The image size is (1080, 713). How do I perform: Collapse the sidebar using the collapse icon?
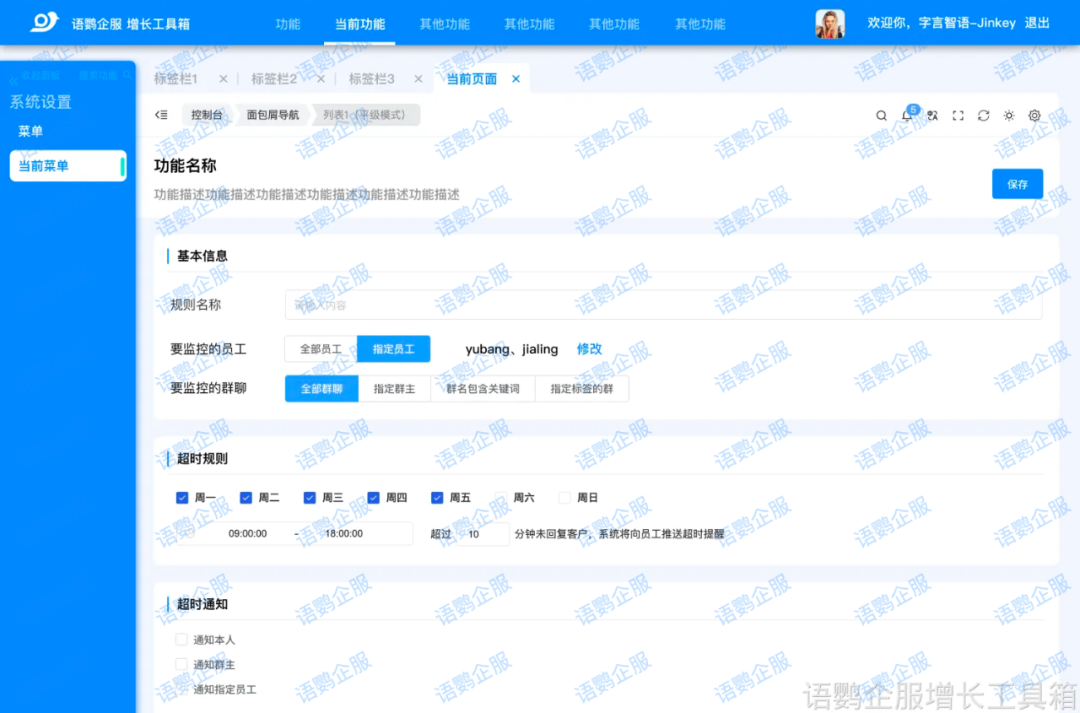pos(161,115)
